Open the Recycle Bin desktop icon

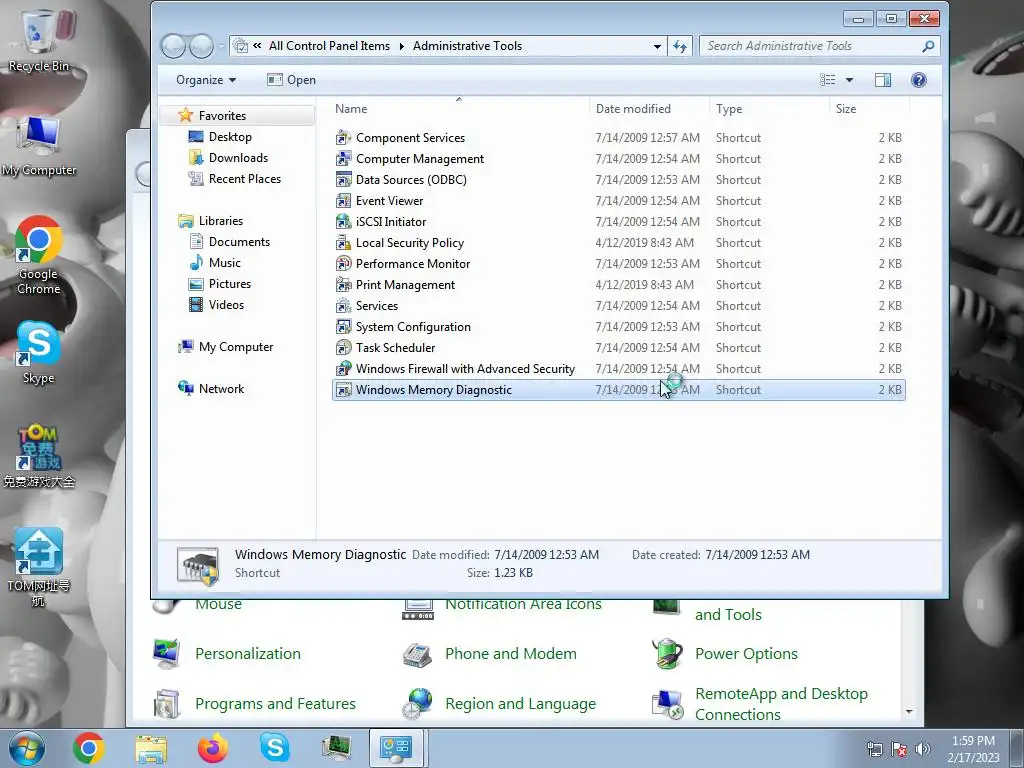[39, 41]
